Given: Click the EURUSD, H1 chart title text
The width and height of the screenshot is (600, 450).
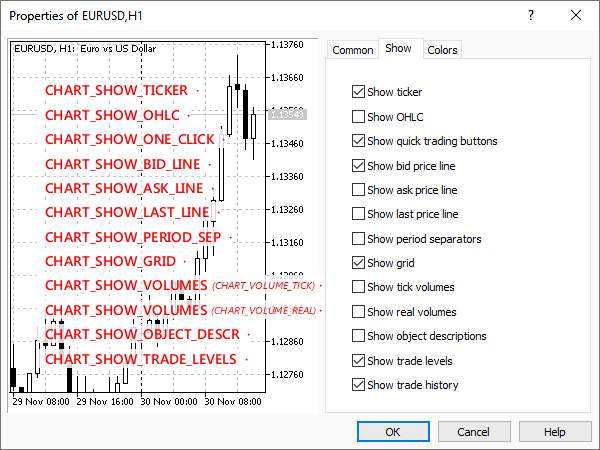Looking at the screenshot, I should [x=85, y=49].
